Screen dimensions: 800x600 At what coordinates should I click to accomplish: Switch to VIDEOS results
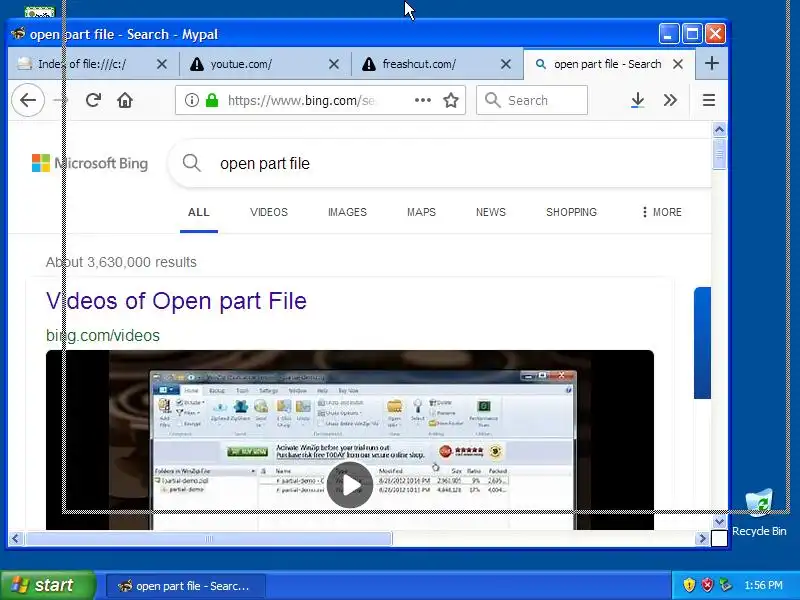coord(269,212)
